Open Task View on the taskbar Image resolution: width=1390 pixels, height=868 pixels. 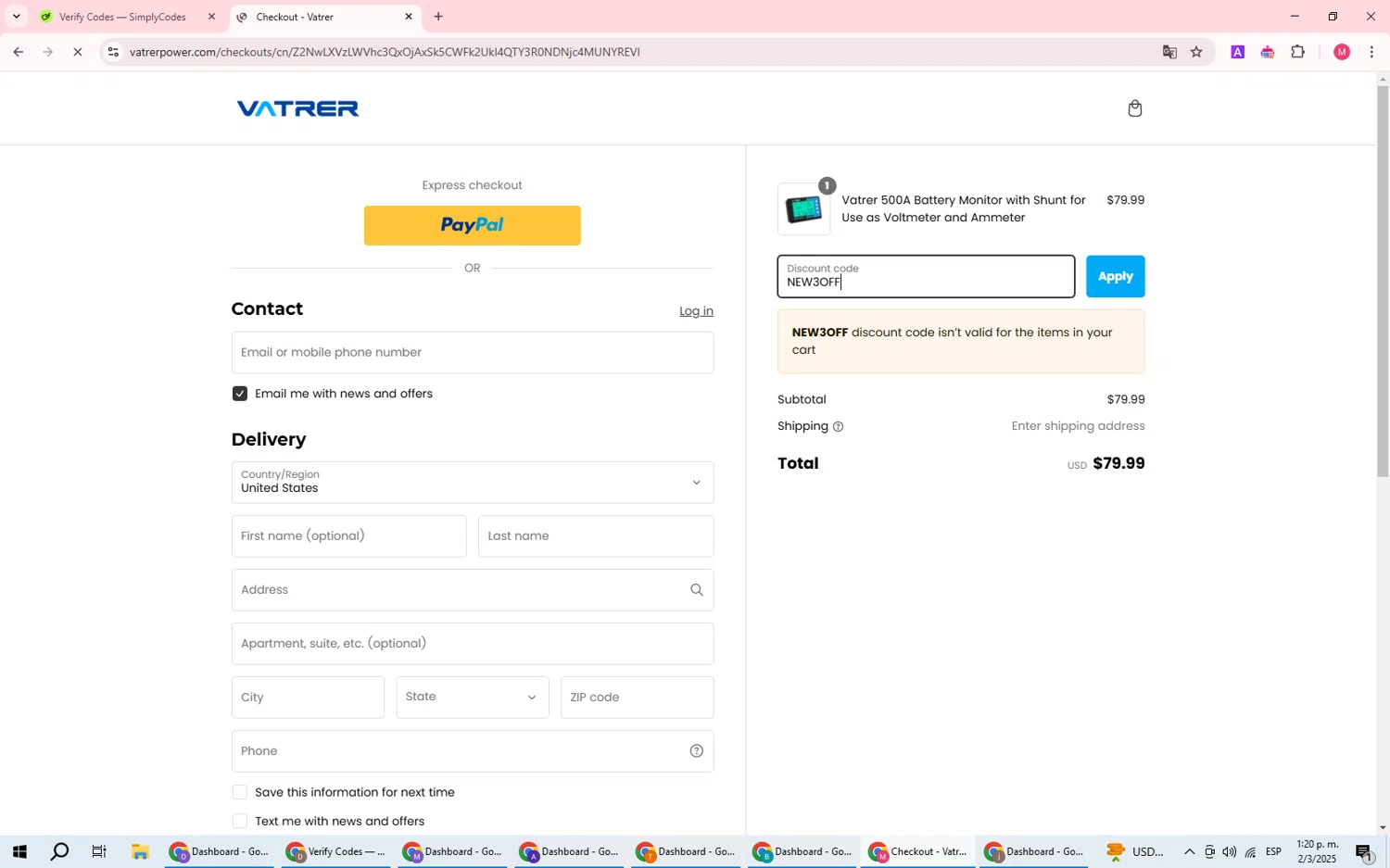coord(99,852)
